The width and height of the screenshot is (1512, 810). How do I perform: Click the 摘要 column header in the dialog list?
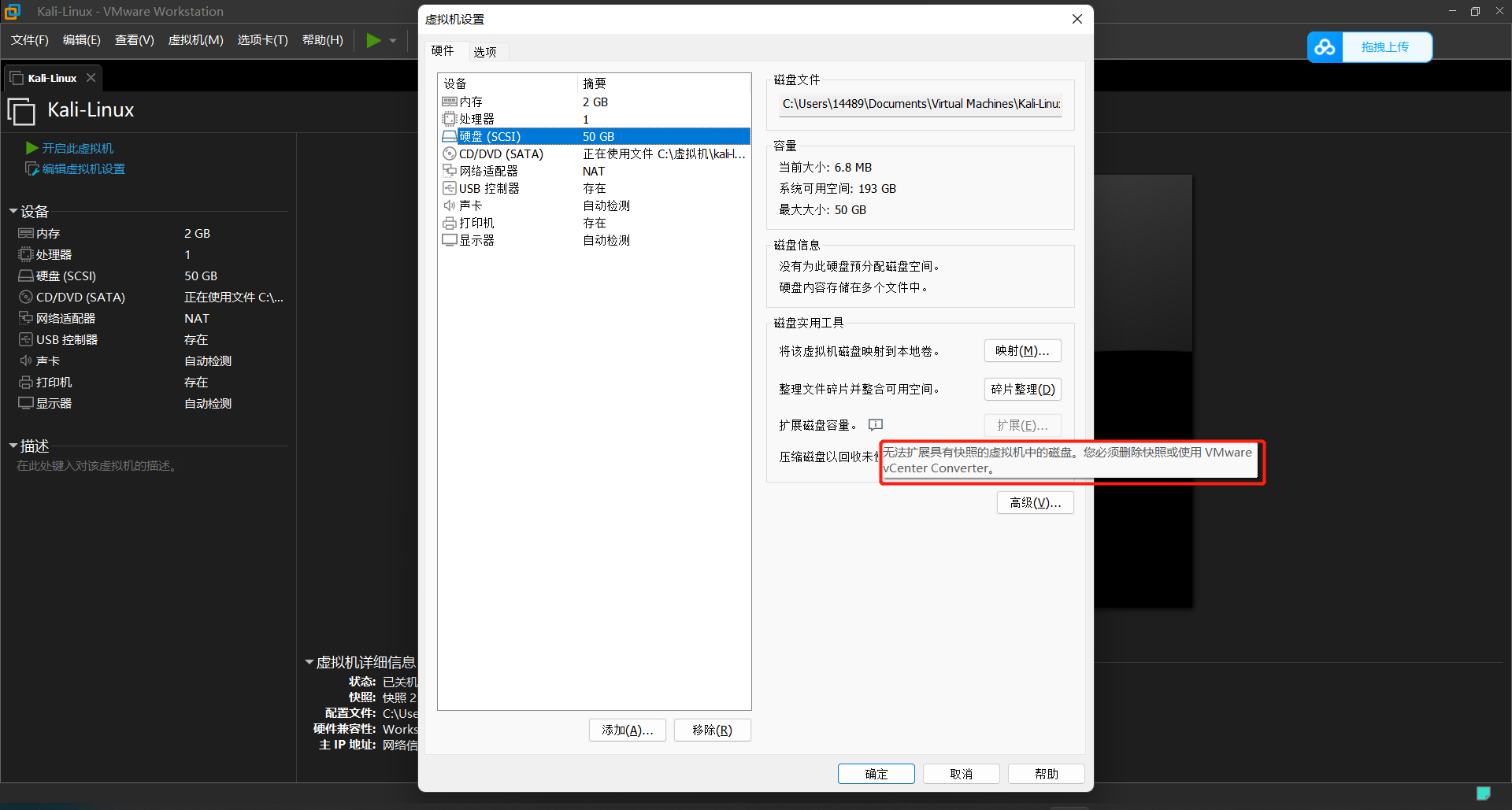tap(664, 83)
